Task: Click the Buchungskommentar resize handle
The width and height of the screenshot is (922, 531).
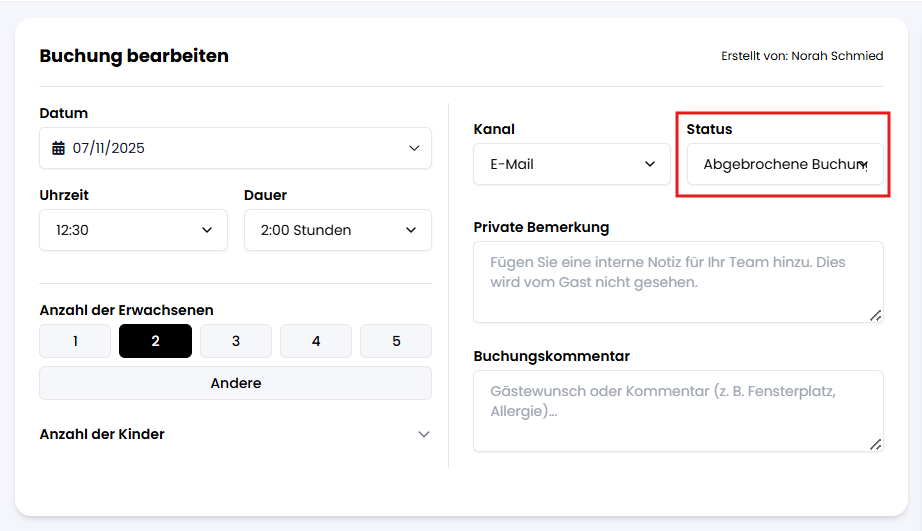Action: [x=876, y=444]
